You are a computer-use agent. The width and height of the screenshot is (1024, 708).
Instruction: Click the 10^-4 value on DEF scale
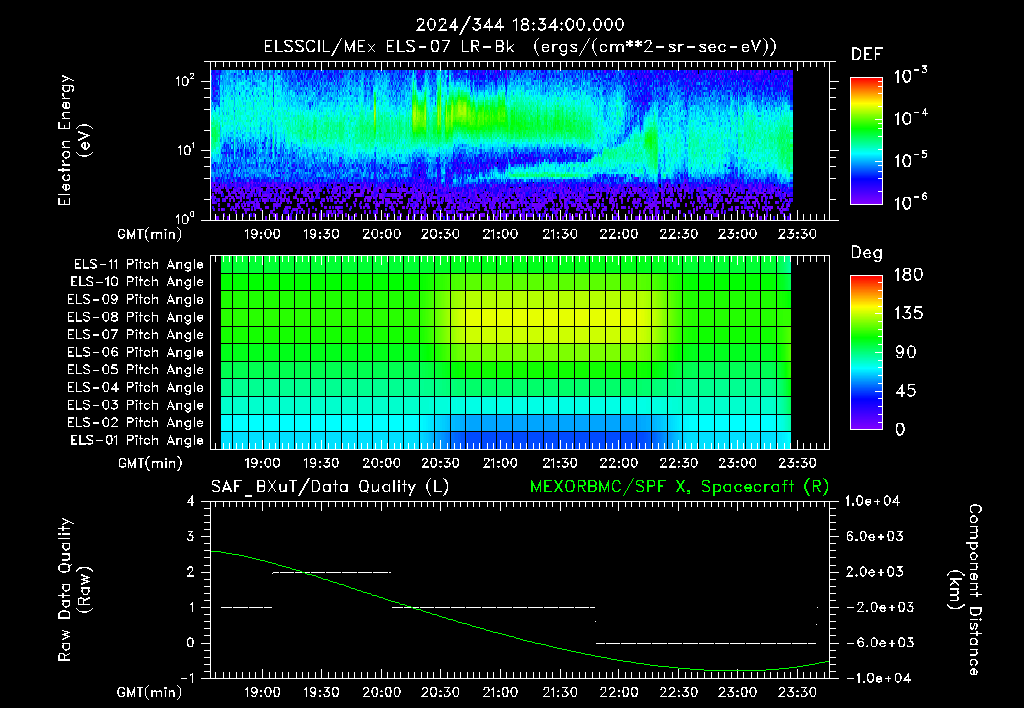pyautogui.click(x=910, y=118)
